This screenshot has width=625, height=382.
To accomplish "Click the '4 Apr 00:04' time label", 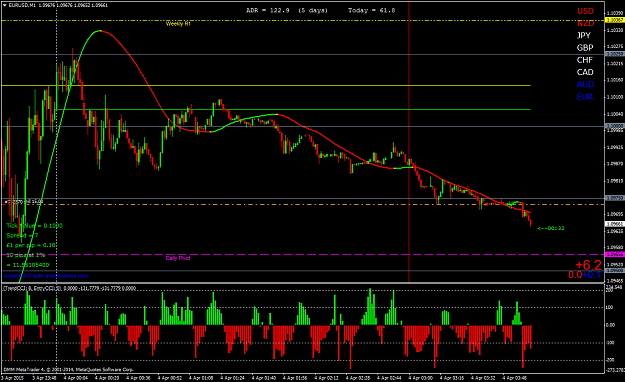I will (75, 378).
